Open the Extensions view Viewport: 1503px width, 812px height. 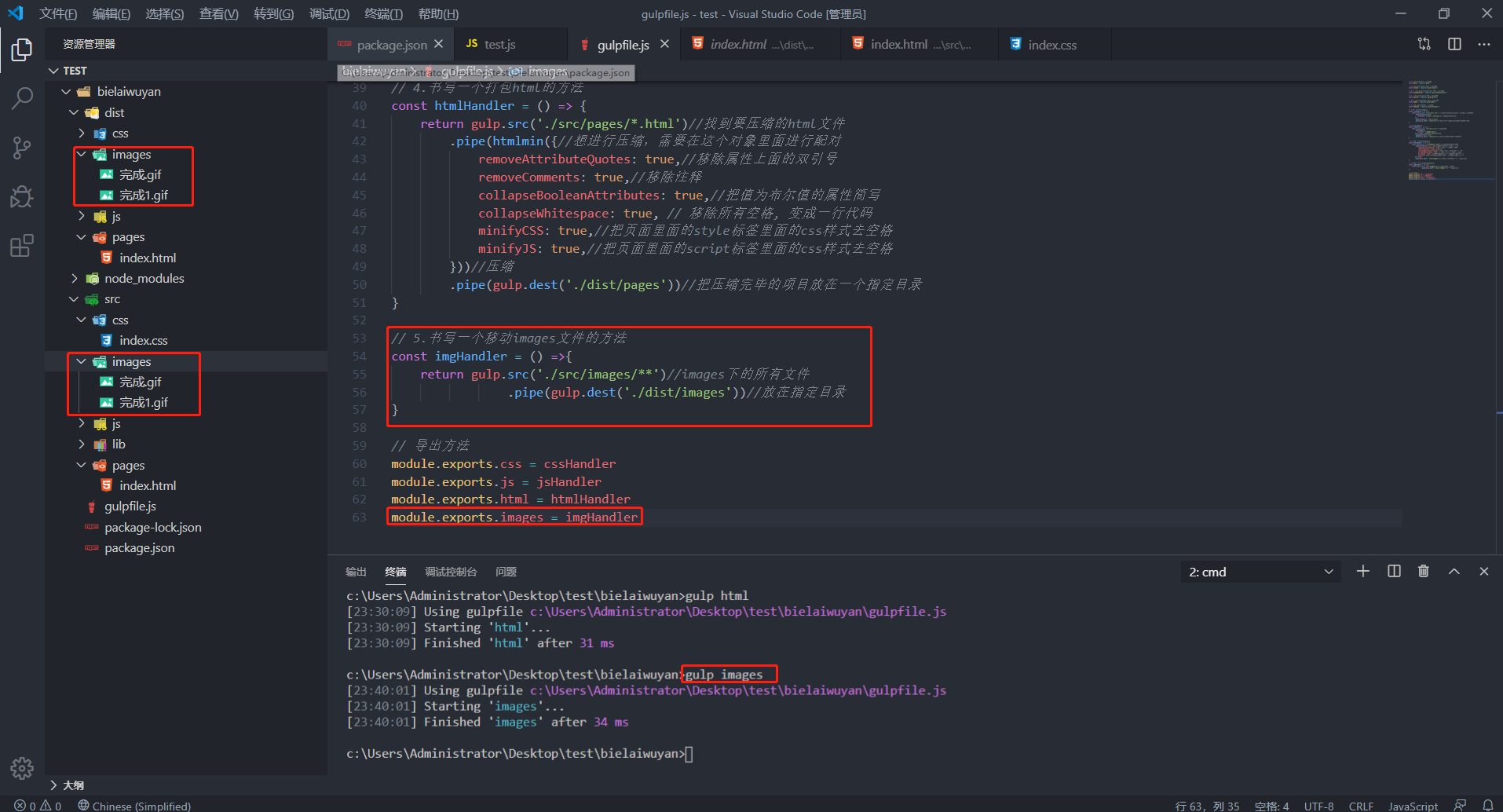pos(22,245)
